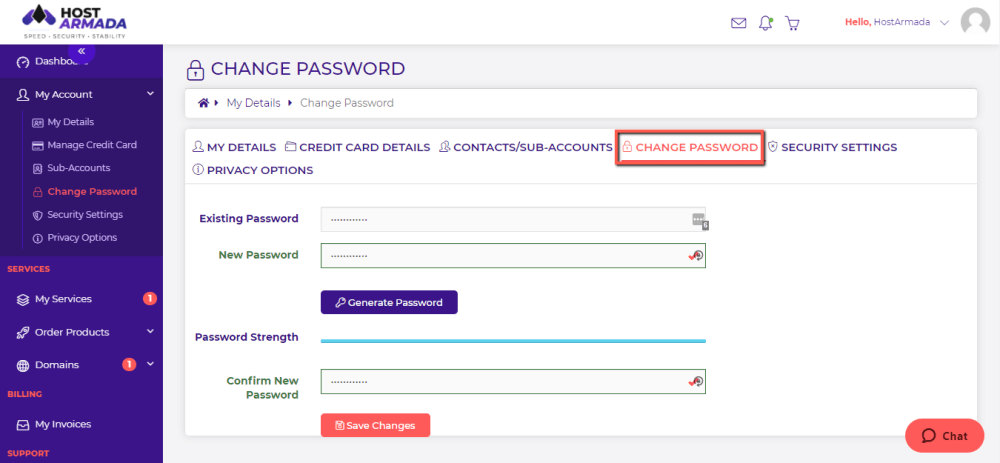Click the My Invoices envelope icon
Viewport: 1000px width, 463px height.
click(x=23, y=424)
